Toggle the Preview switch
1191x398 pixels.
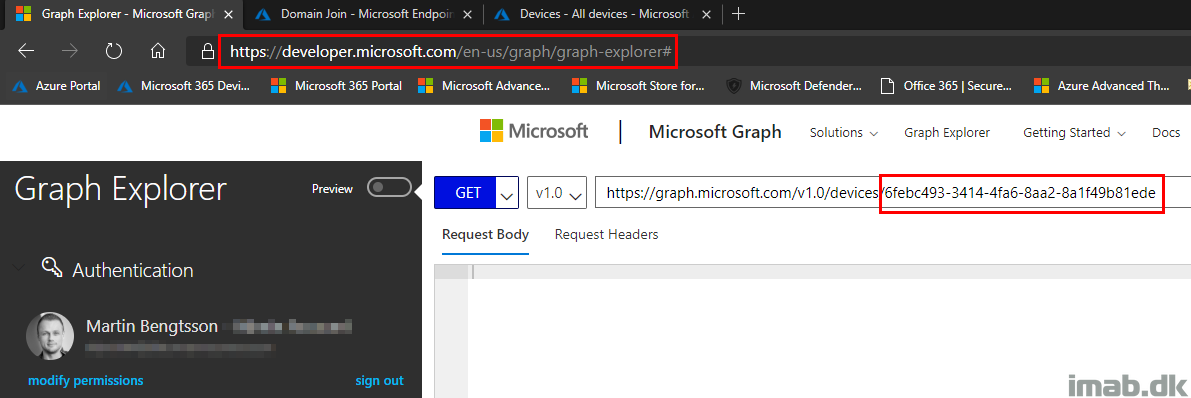tap(389, 188)
